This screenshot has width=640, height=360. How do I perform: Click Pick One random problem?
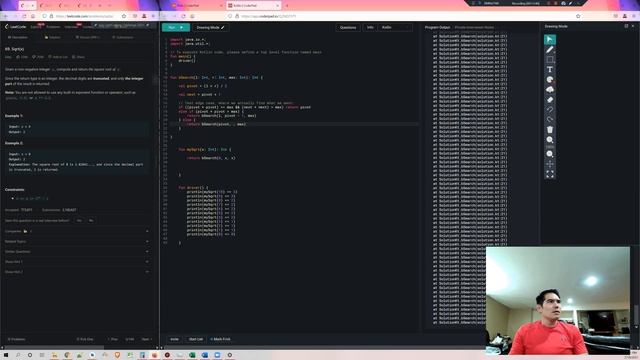(85, 339)
